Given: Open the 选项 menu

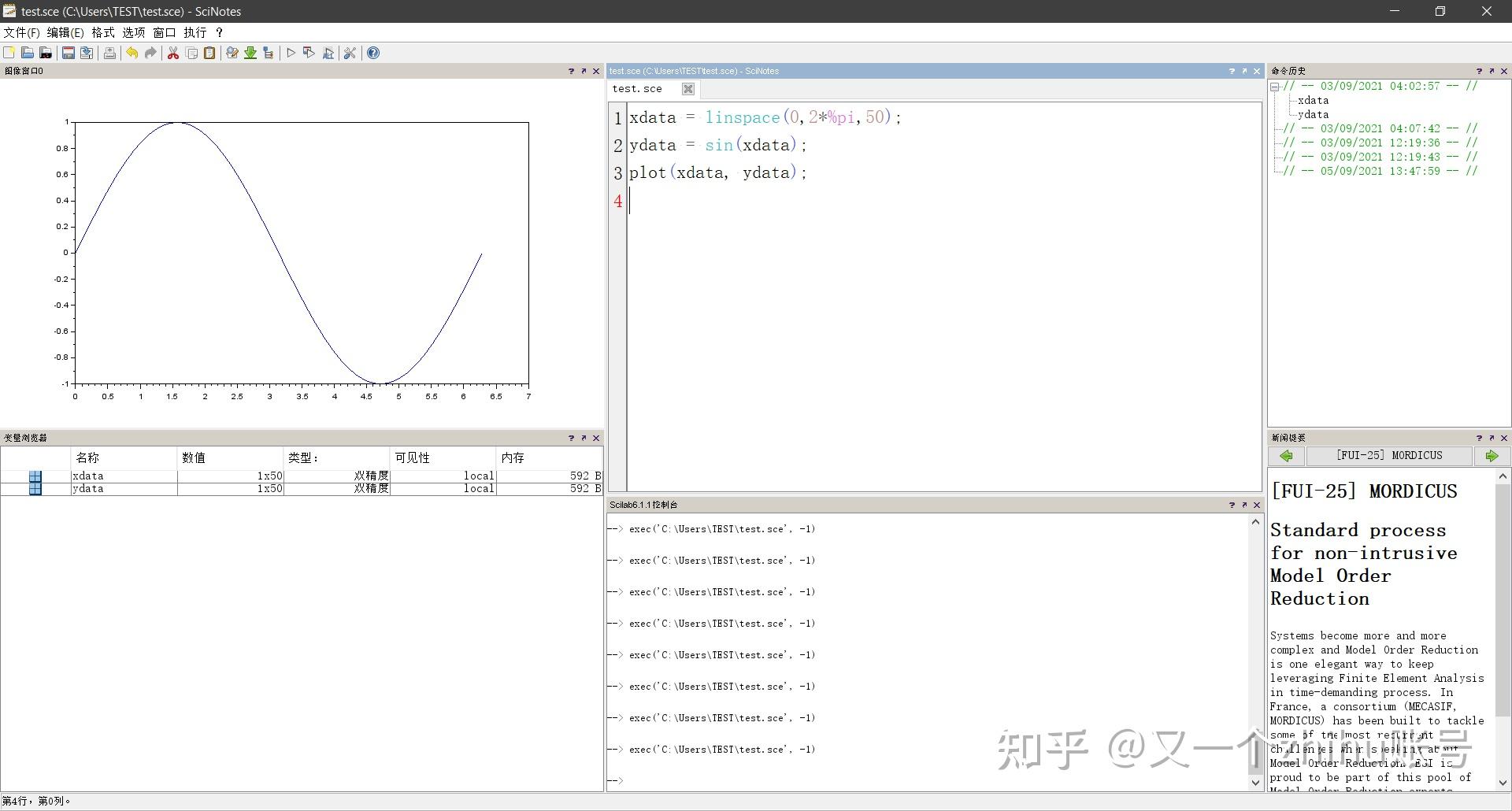Looking at the screenshot, I should point(134,32).
